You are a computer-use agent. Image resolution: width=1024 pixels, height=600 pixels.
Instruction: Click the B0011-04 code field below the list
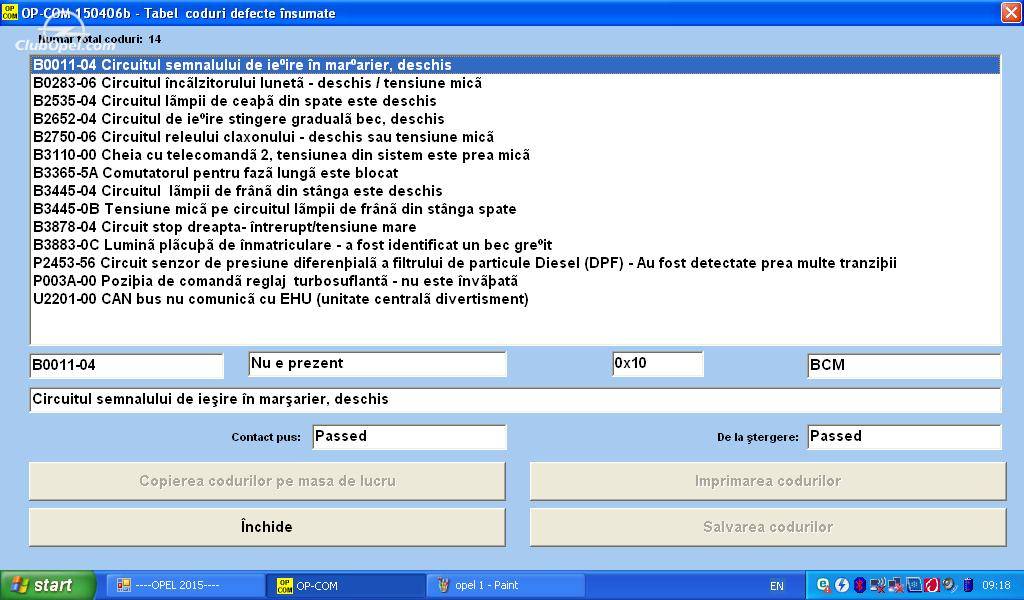point(127,366)
